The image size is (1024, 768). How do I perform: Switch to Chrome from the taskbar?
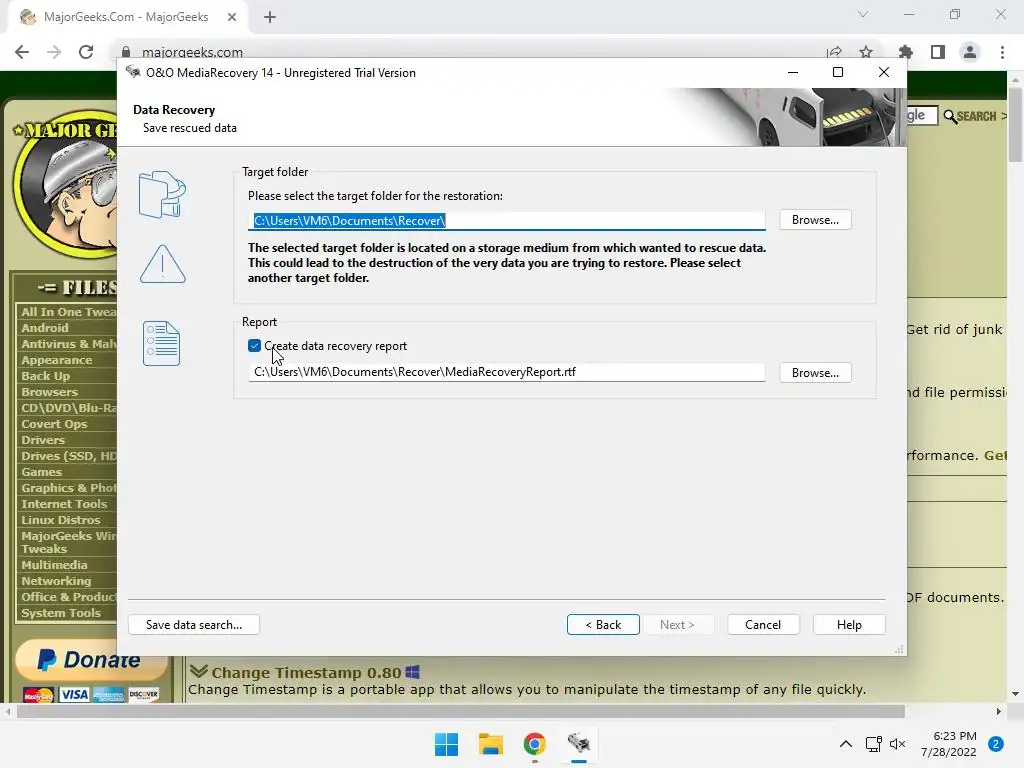click(x=534, y=744)
